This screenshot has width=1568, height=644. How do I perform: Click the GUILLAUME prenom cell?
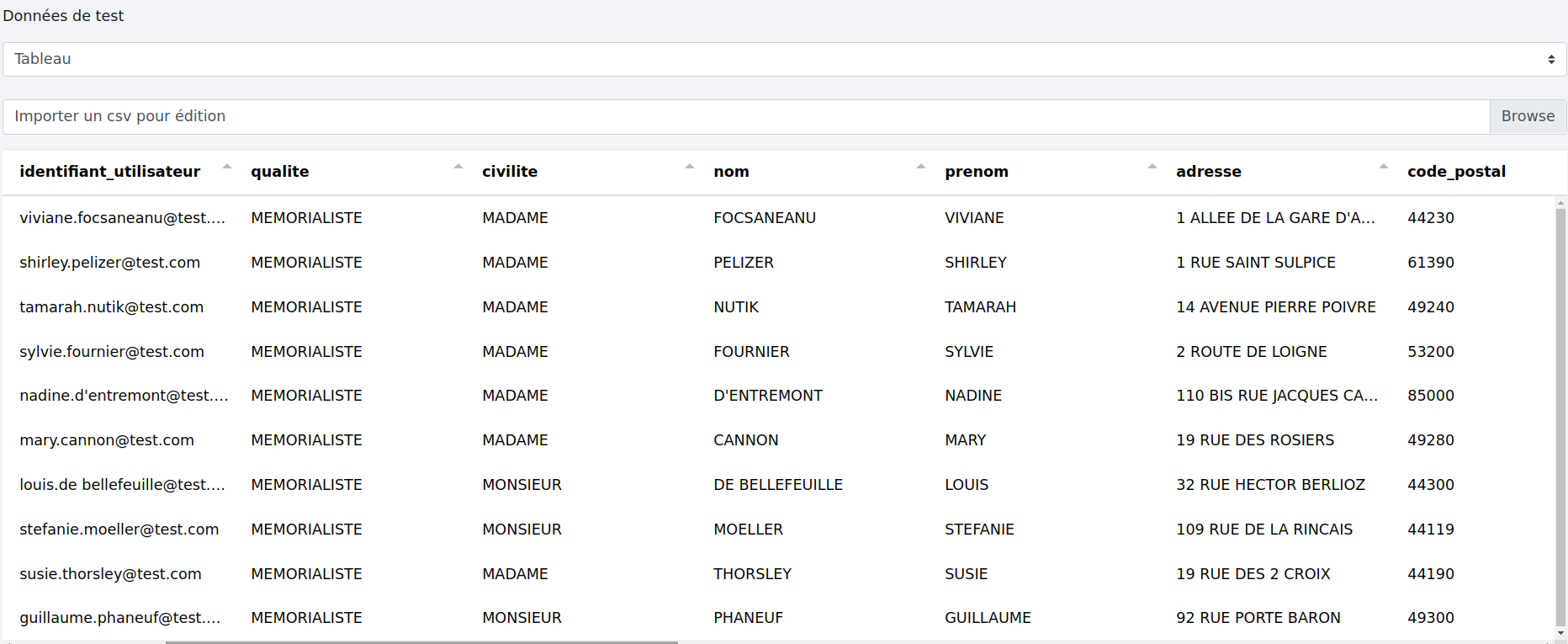pos(988,618)
